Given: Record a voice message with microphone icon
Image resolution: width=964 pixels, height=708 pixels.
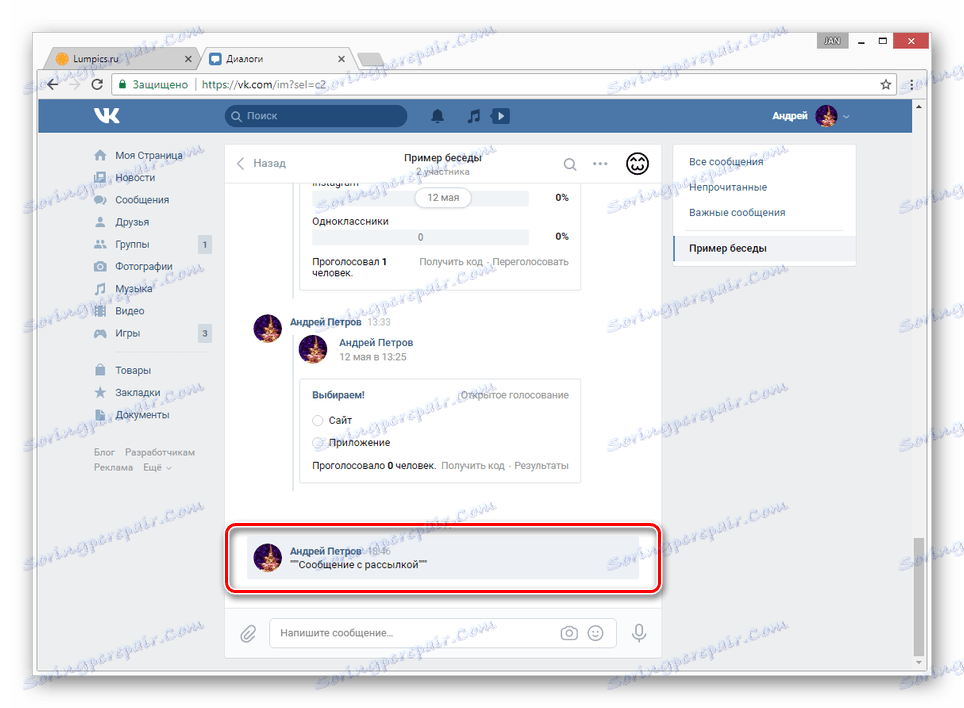Looking at the screenshot, I should point(639,633).
